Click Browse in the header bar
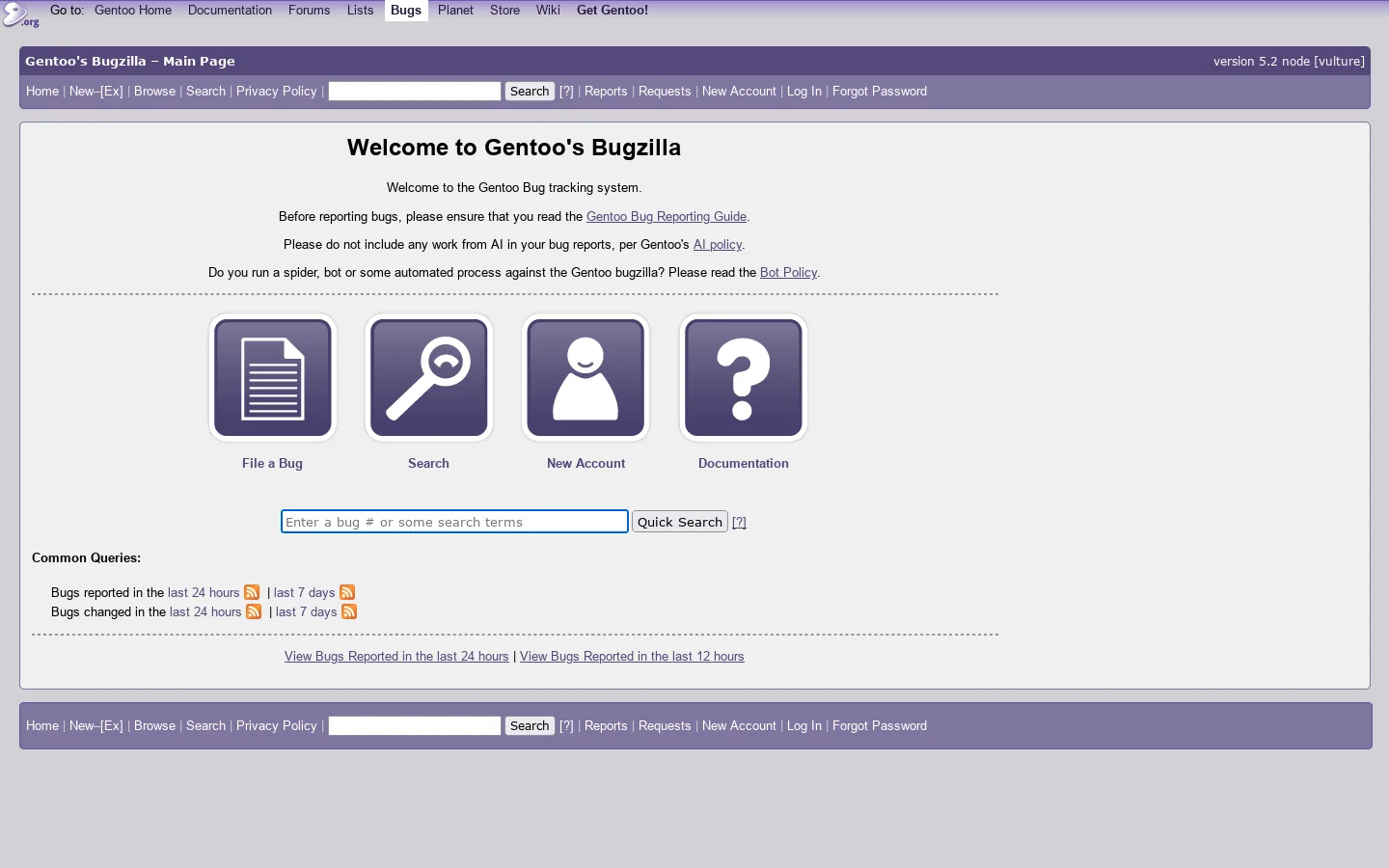The image size is (1389, 868). pos(154,92)
